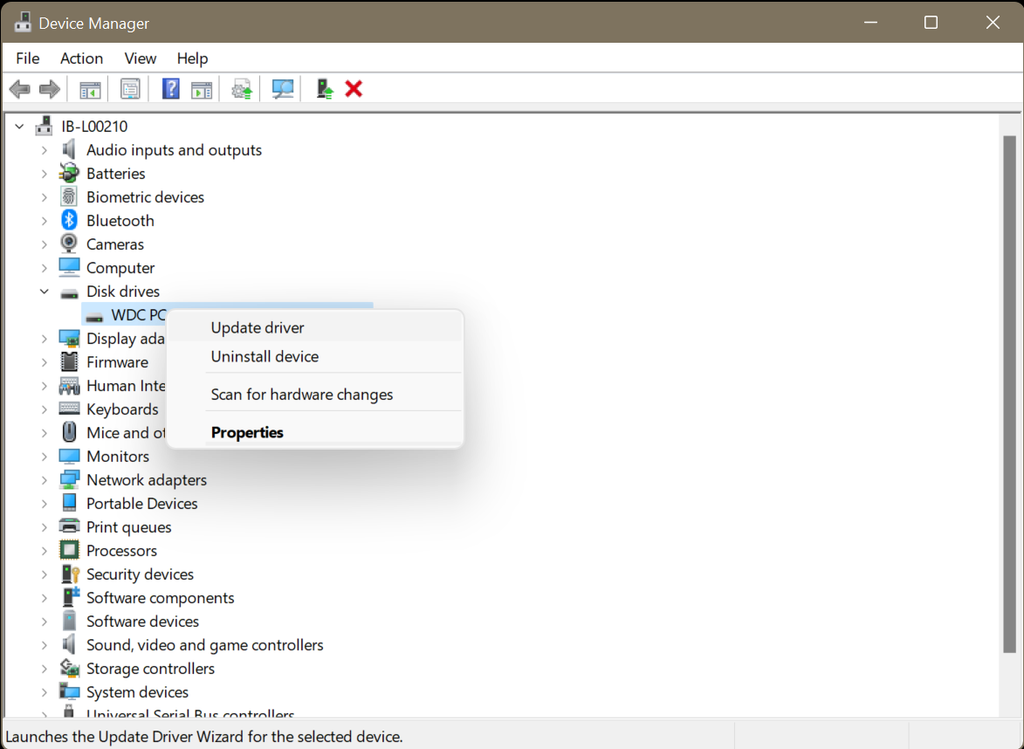The image size is (1024, 749).
Task: Click the Audio inputs and outputs speaker icon
Action: (69, 150)
